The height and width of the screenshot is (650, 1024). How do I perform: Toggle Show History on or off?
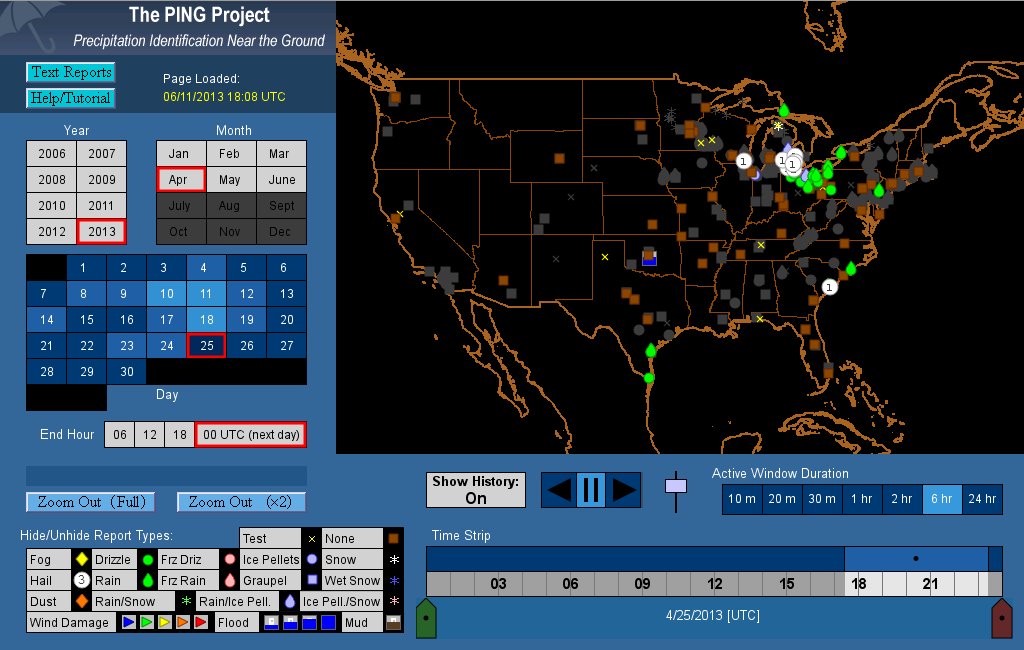coord(476,490)
